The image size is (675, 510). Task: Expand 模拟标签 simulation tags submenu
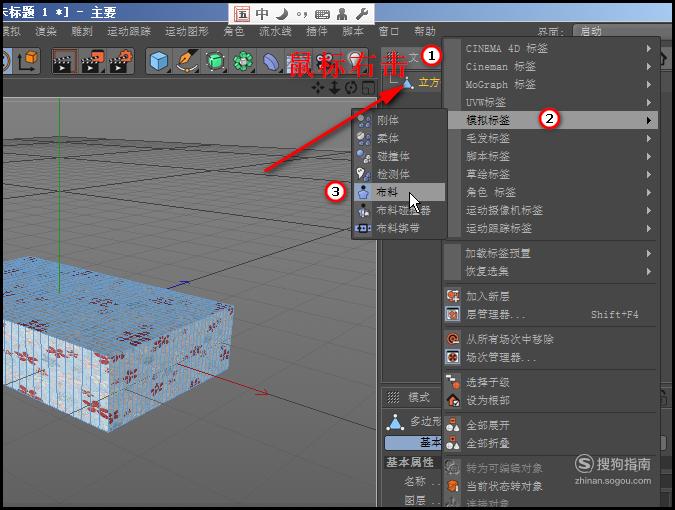(553, 120)
